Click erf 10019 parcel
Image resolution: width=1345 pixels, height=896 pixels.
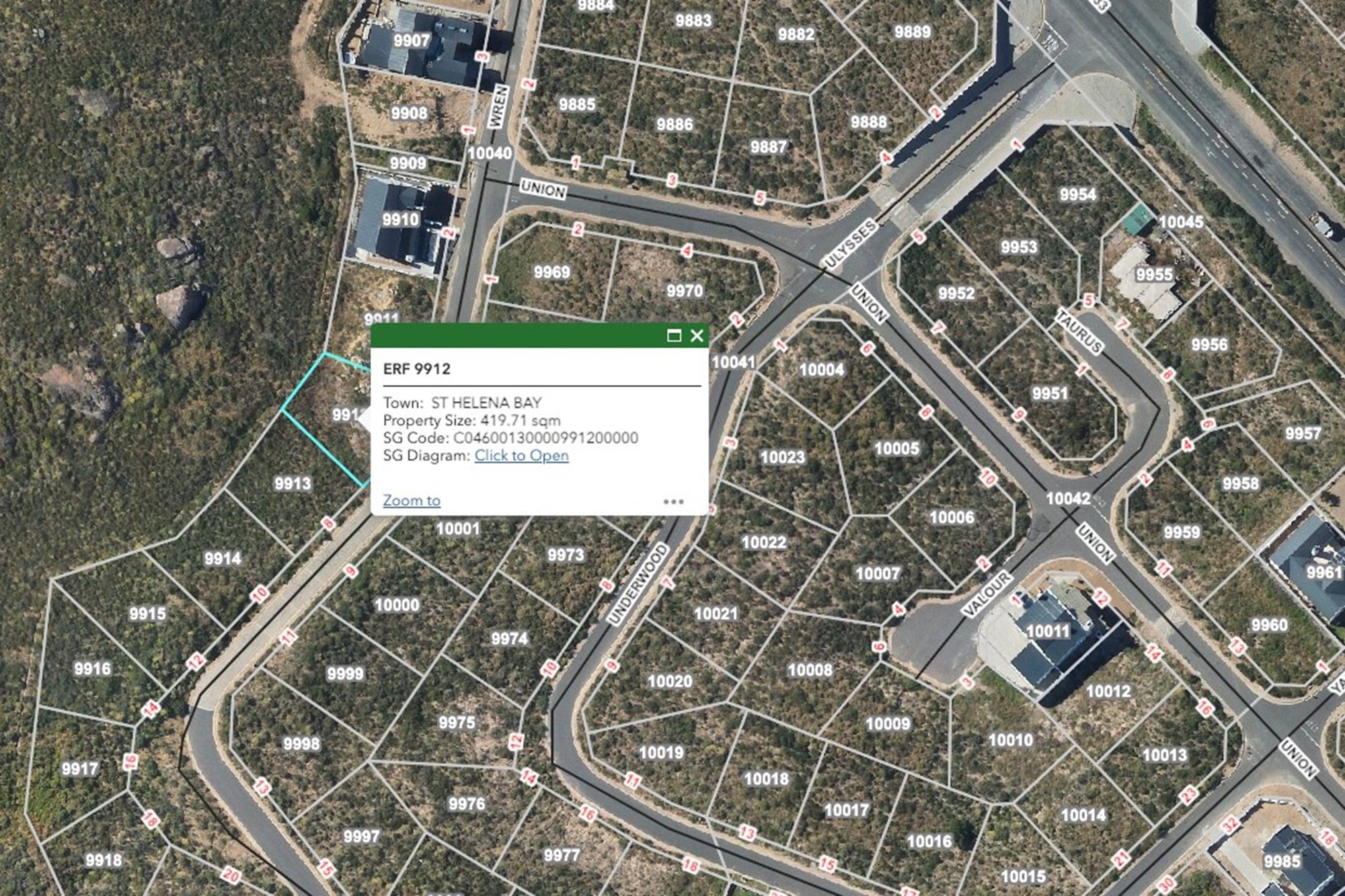[x=661, y=752]
